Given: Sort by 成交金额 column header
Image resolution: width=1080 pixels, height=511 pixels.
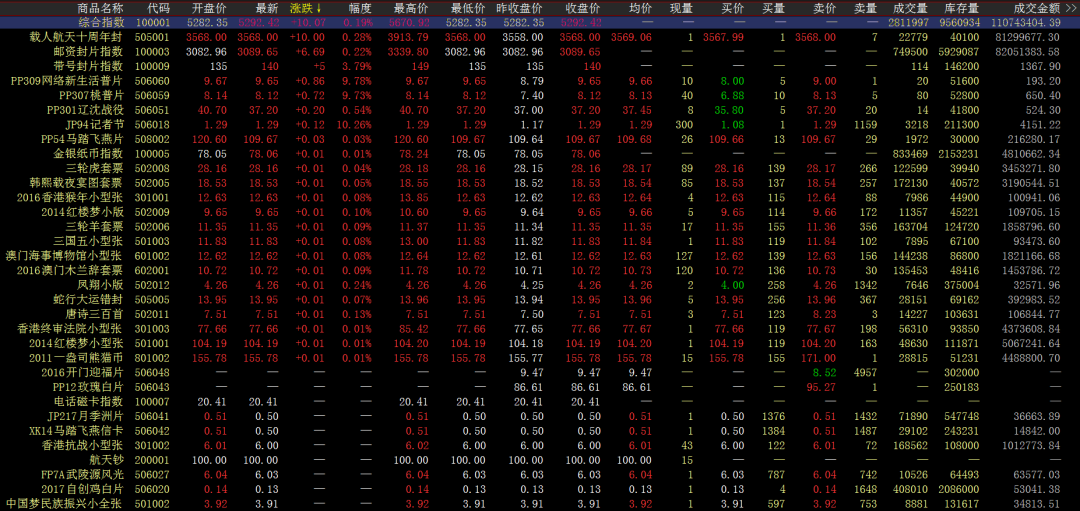Looking at the screenshot, I should 1037,8.
